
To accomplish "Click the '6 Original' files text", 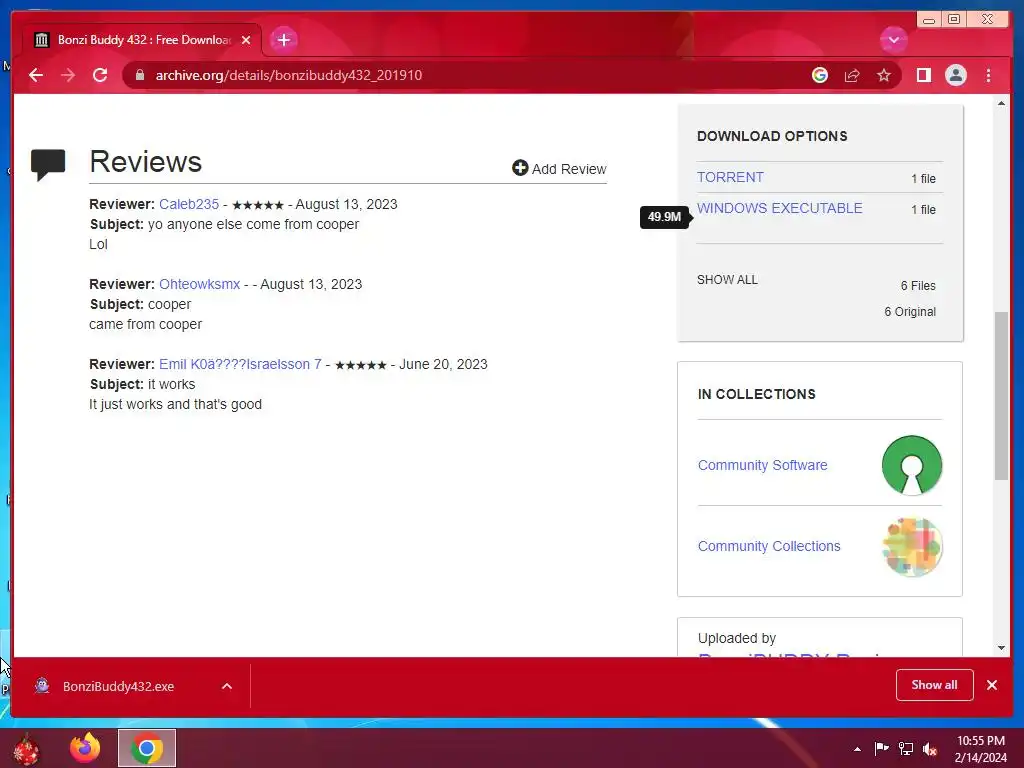I will (910, 312).
